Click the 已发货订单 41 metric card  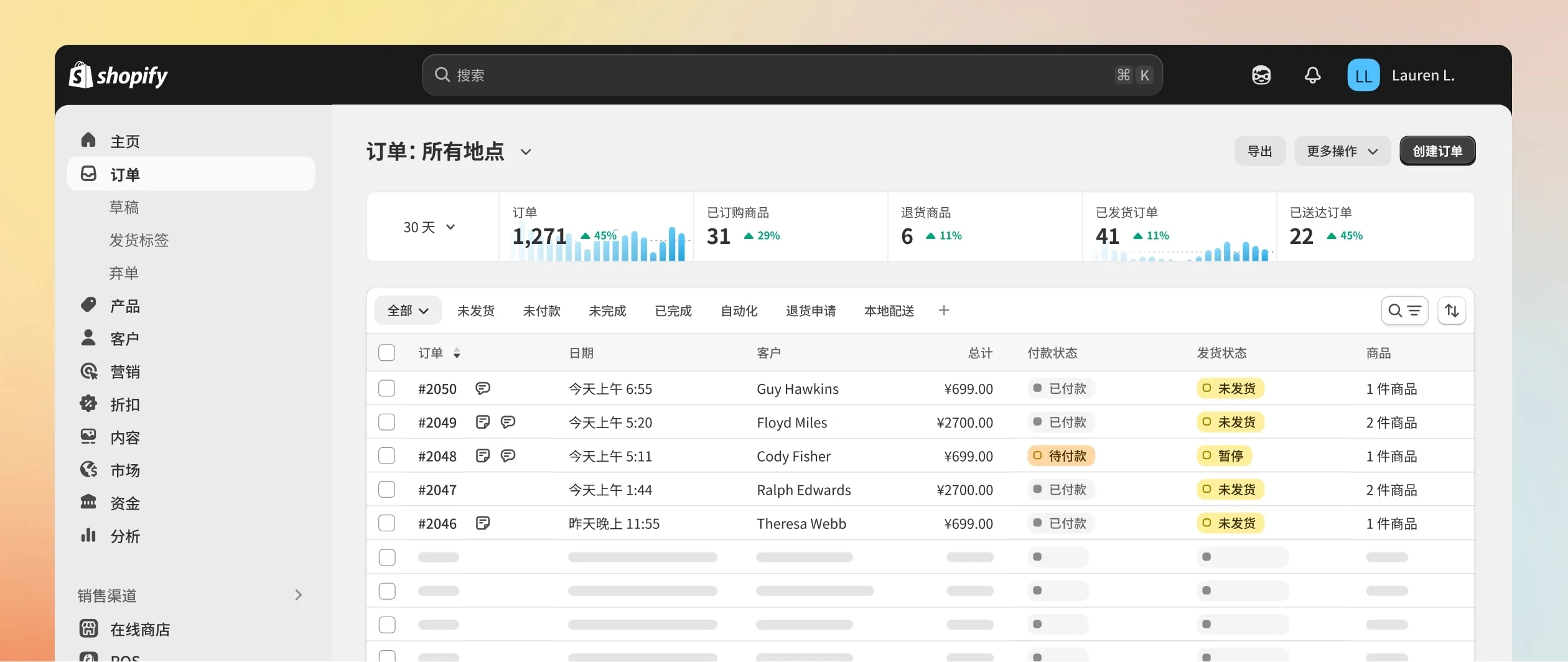coord(1179,227)
